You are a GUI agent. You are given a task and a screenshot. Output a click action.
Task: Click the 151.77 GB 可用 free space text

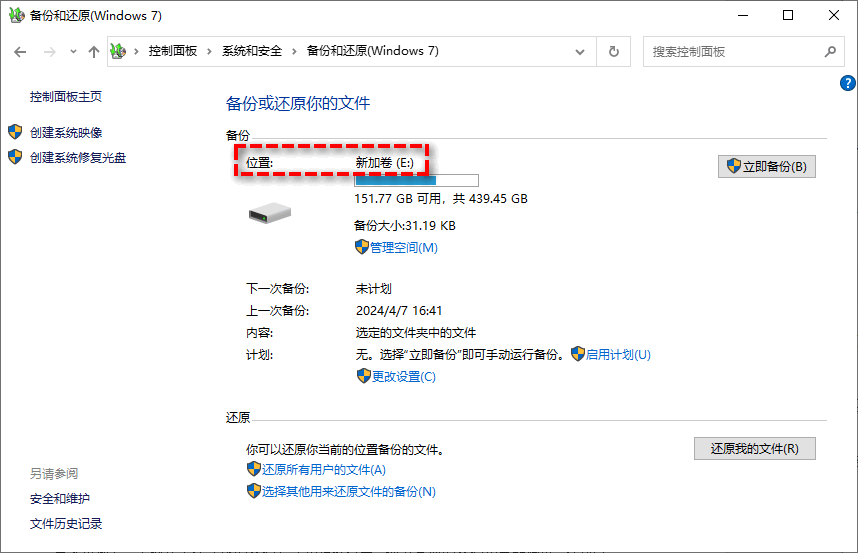pos(398,199)
